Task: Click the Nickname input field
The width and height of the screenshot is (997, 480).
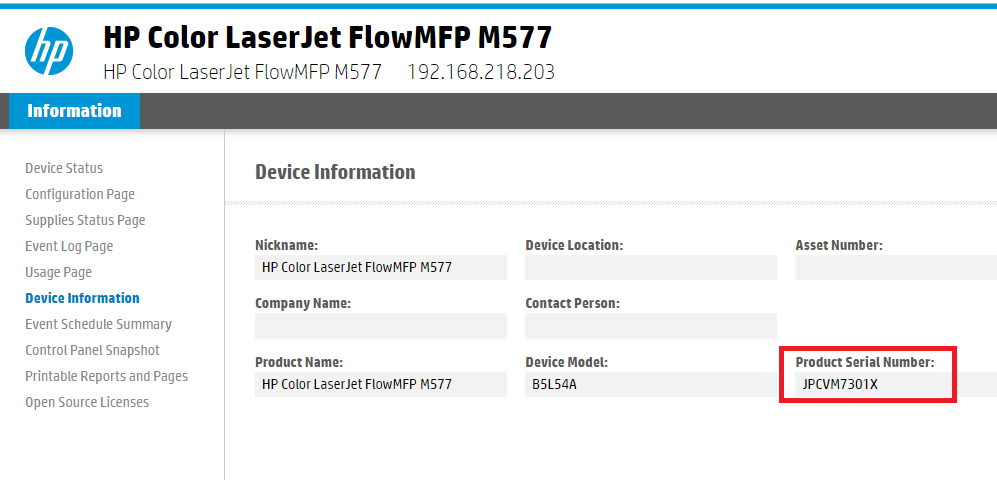Action: click(x=380, y=268)
